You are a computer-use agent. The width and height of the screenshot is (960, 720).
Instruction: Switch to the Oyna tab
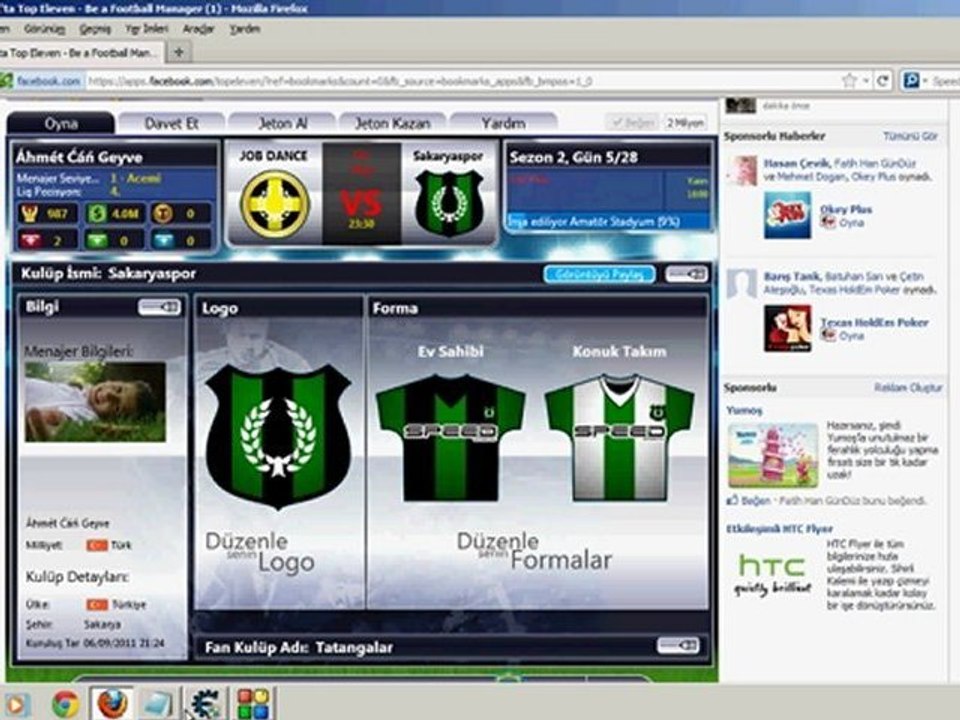click(x=61, y=123)
